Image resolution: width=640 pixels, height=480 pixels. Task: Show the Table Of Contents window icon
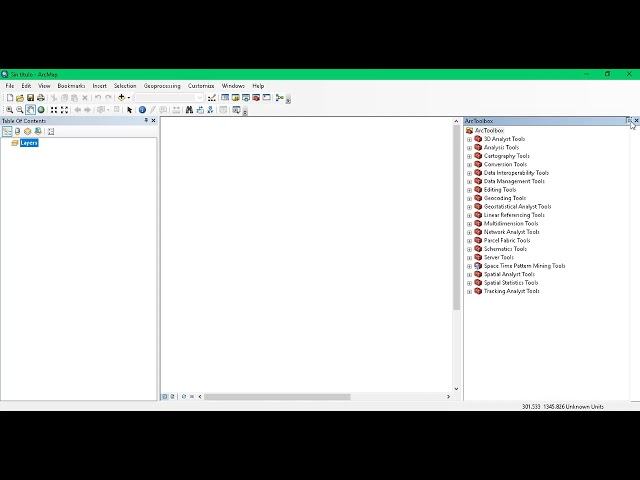pos(225,98)
